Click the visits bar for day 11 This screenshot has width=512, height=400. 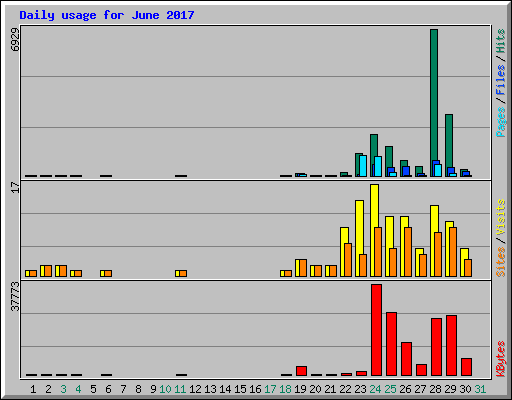pos(178,273)
